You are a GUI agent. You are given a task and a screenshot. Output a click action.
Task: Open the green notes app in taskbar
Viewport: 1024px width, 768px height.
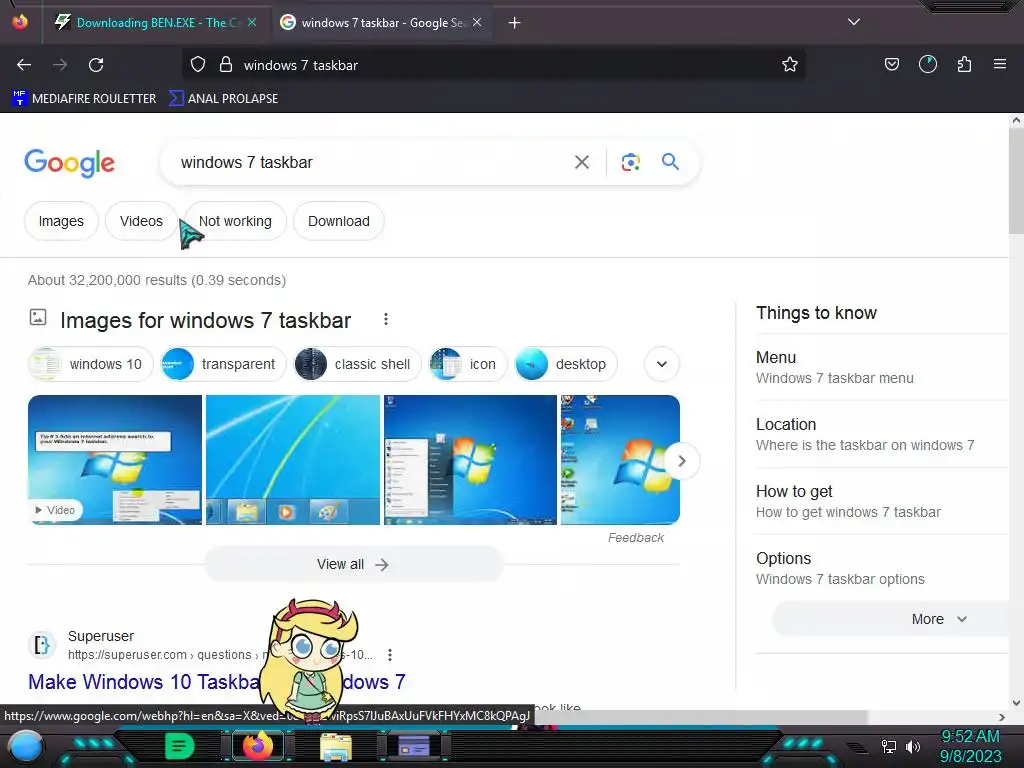pos(179,746)
